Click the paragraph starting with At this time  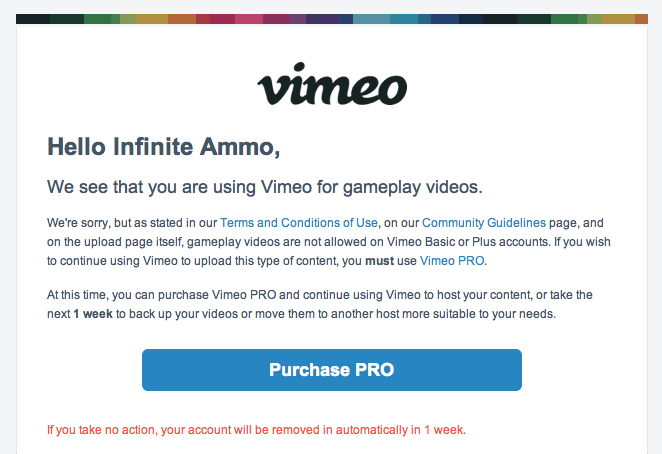tap(320, 304)
